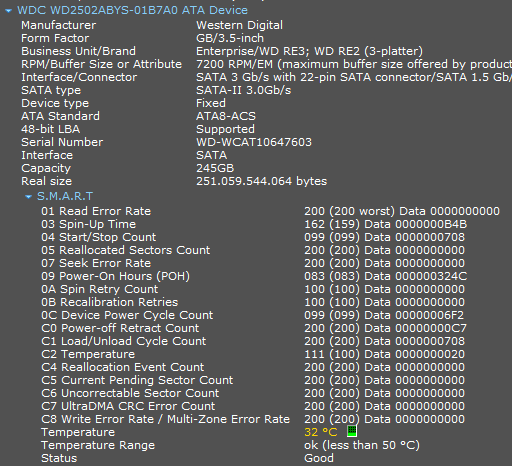Click the 32 °C temperature value
This screenshot has height=466, width=512.
321,432
